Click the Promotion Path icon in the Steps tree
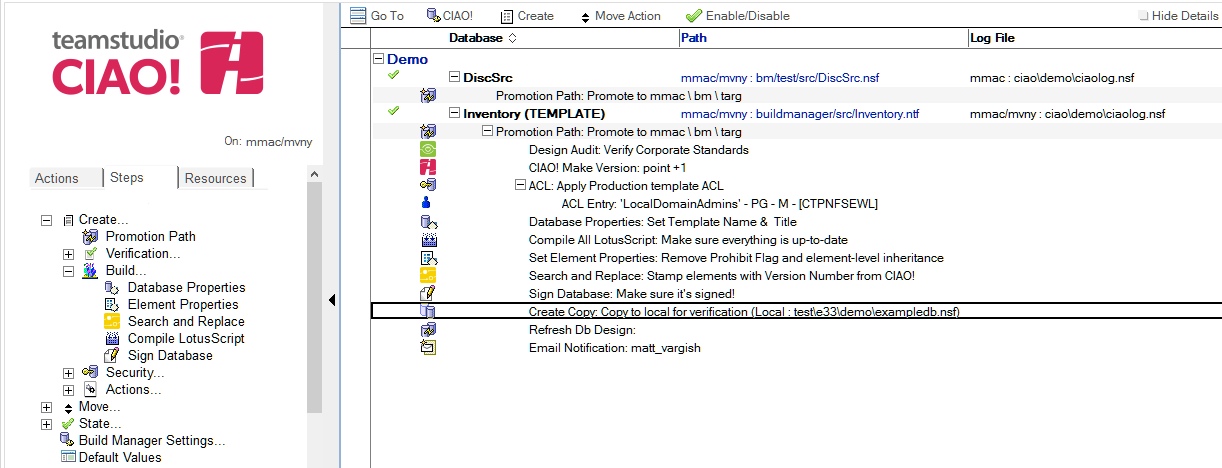1222x468 pixels. [x=90, y=237]
